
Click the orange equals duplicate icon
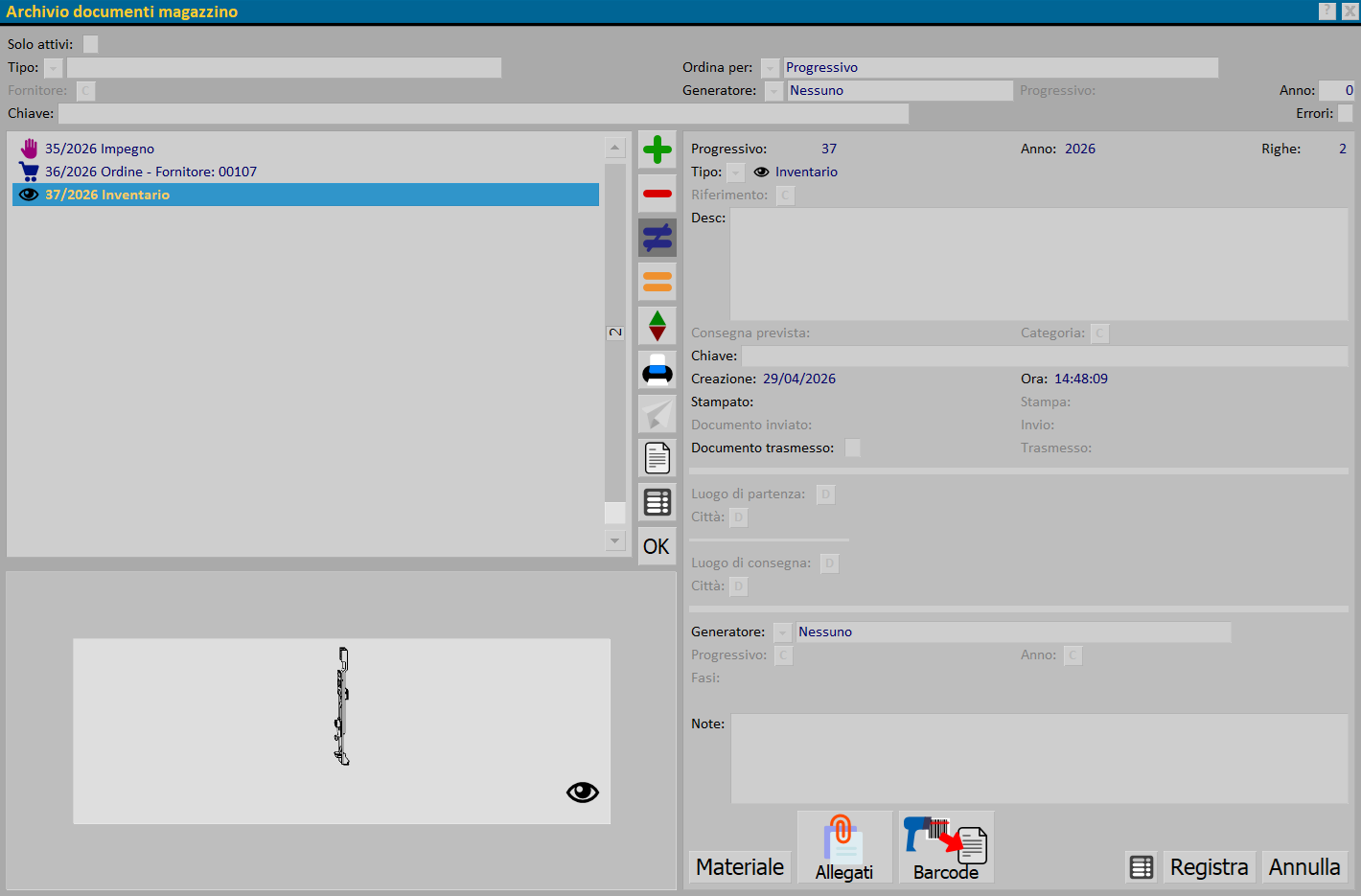pyautogui.click(x=657, y=282)
